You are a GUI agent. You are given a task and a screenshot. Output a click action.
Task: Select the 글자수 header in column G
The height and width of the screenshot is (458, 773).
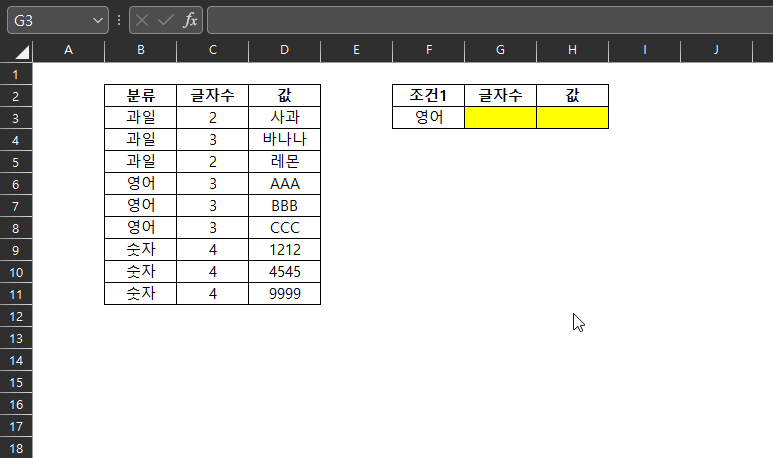pos(500,96)
